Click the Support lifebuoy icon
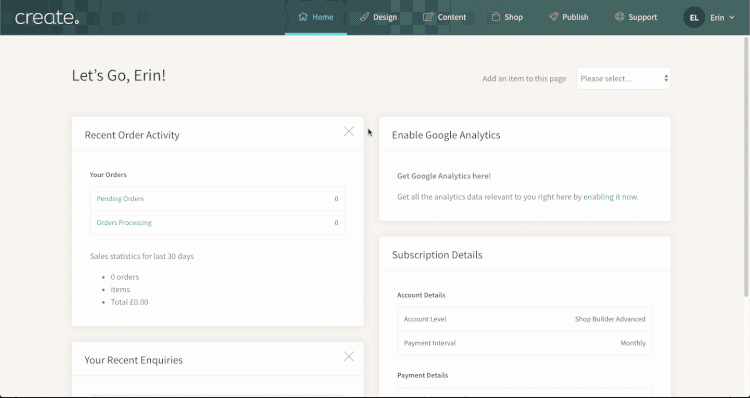 point(619,17)
